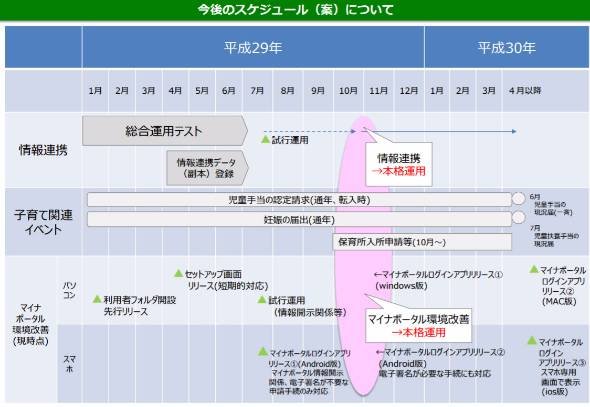
Task: Click the 平成29年 header cell
Action: pyautogui.click(x=253, y=47)
